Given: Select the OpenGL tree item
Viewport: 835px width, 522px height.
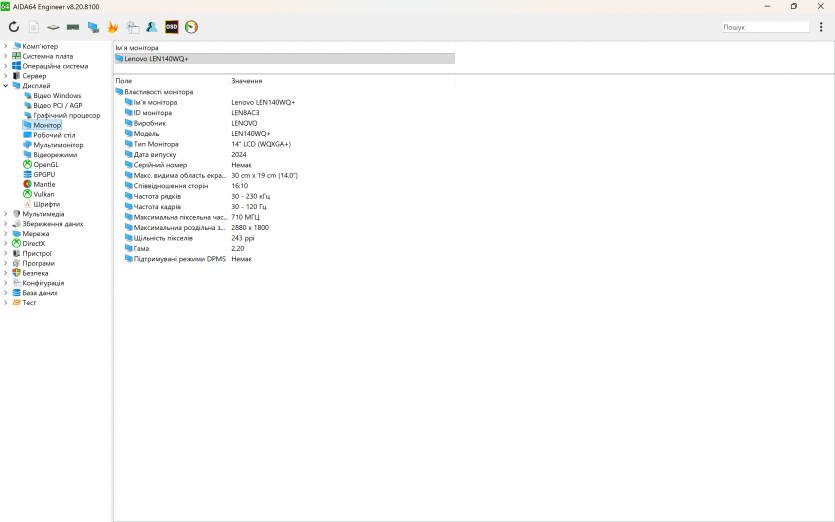Looking at the screenshot, I should pyautogui.click(x=46, y=165).
